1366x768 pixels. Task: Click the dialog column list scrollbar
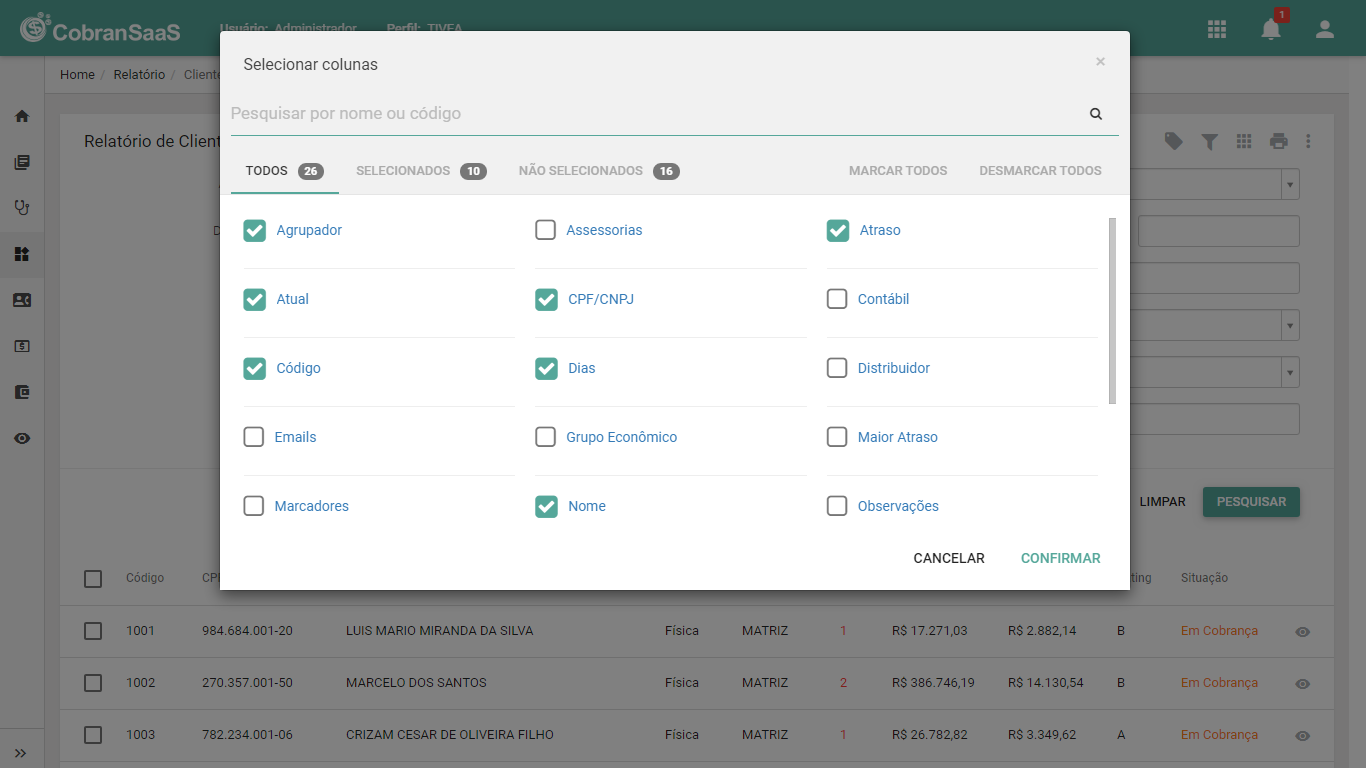1113,311
